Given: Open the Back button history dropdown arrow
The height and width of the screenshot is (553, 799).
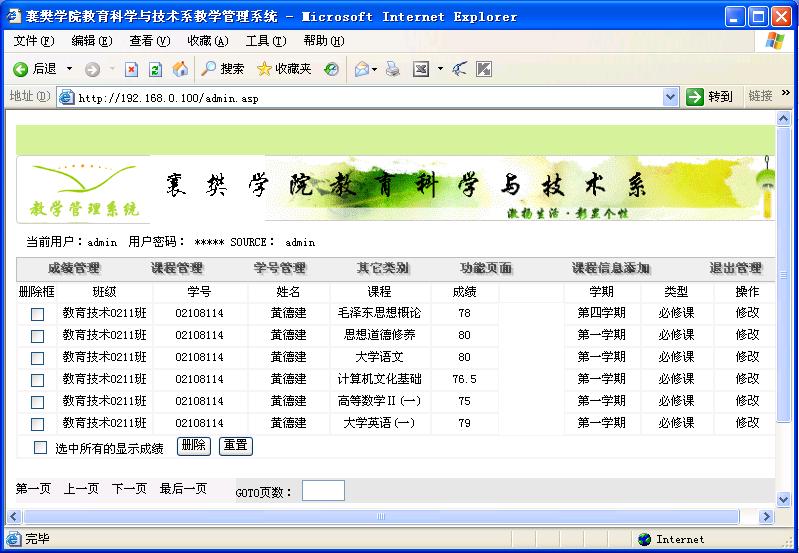Looking at the screenshot, I should [69, 69].
